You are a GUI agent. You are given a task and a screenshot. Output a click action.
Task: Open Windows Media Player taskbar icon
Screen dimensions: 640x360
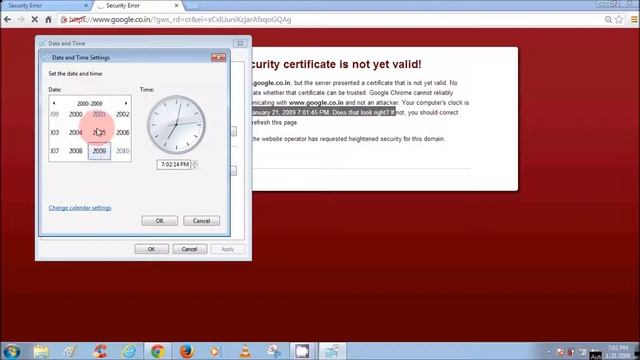[215, 351]
